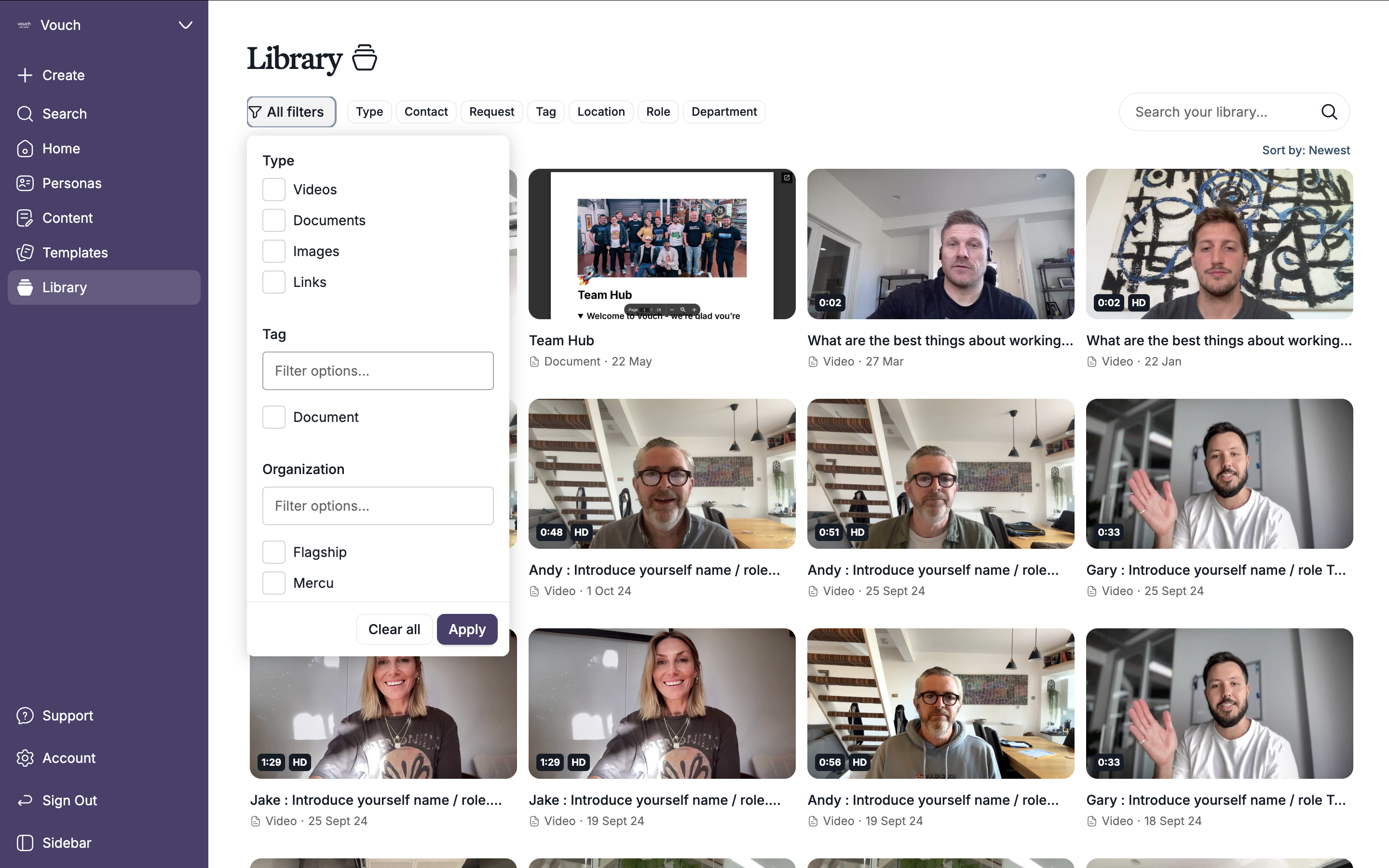Click the Create plus icon
Image resolution: width=1389 pixels, height=868 pixels.
click(25, 75)
